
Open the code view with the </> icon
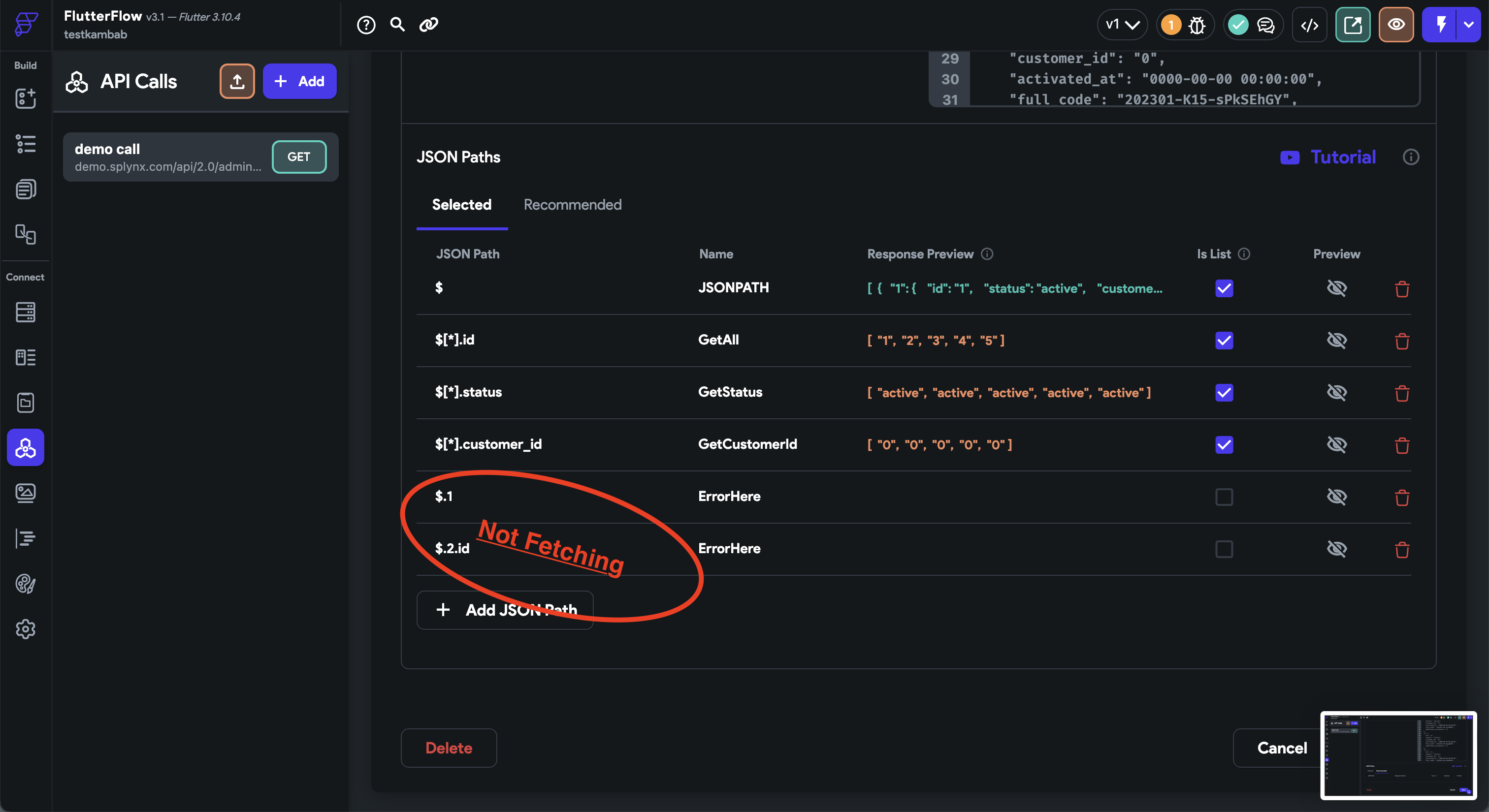pos(1309,25)
